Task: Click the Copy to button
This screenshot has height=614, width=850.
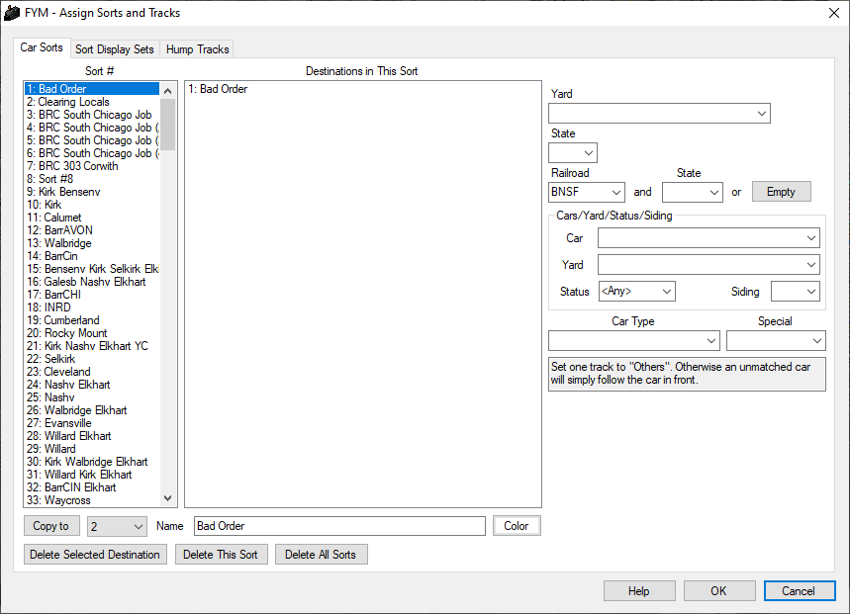Action: (x=51, y=526)
